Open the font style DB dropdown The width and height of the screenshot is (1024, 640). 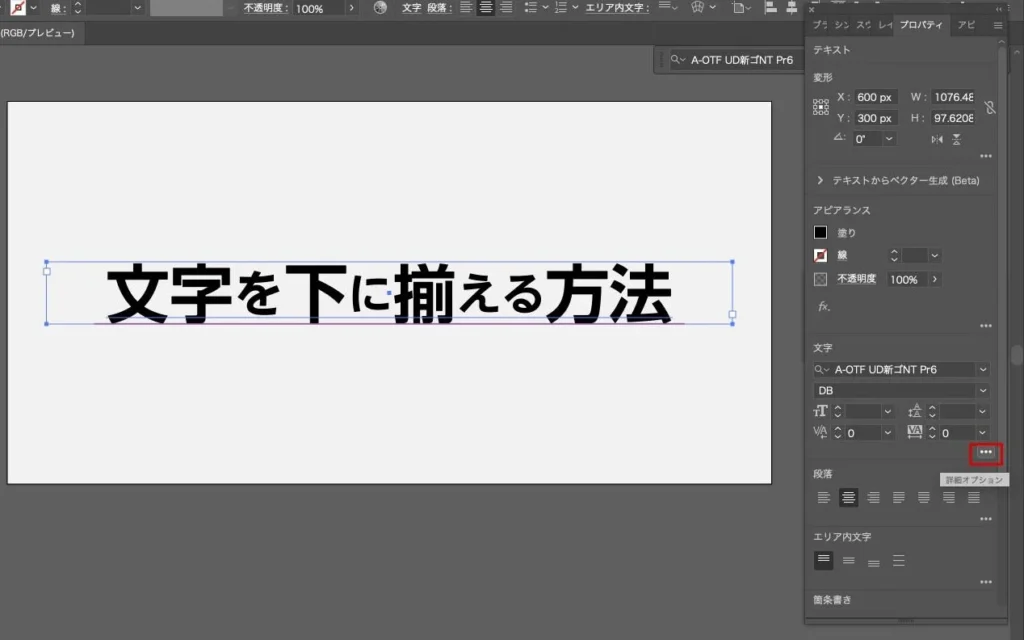click(983, 390)
